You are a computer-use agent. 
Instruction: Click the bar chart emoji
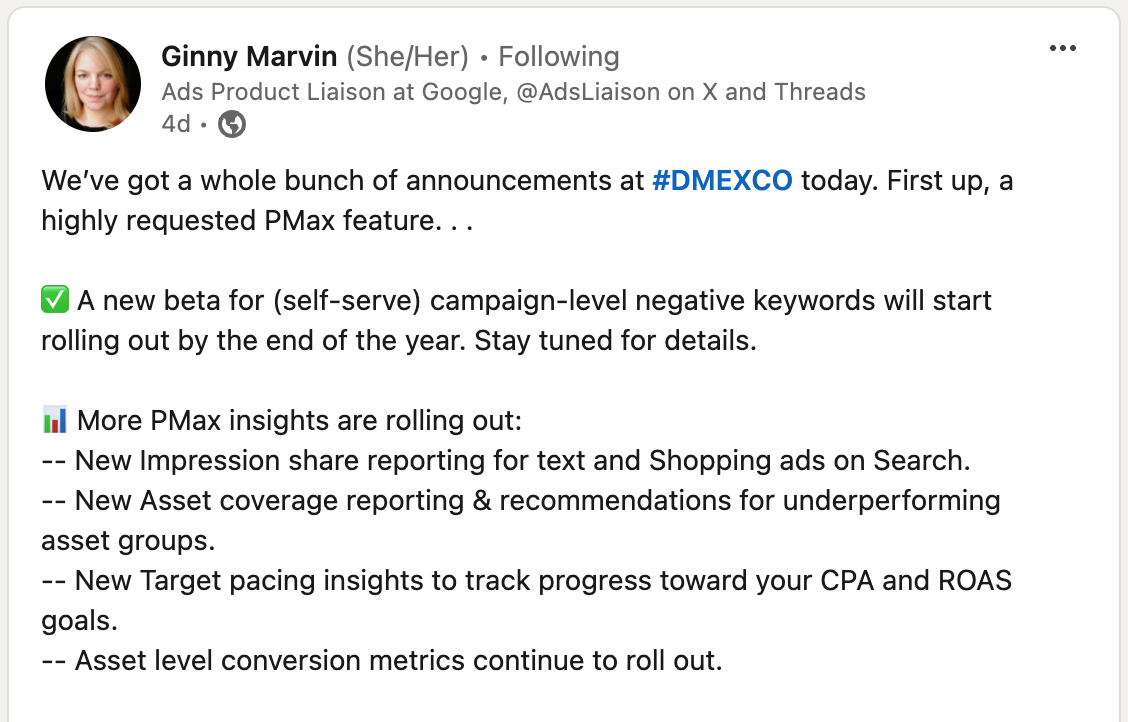click(55, 420)
